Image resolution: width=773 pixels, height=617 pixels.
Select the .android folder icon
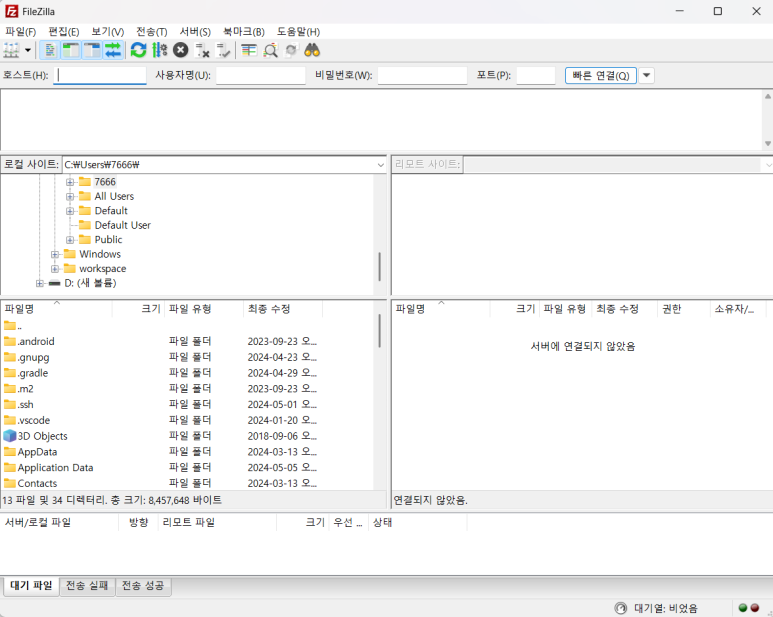click(10, 341)
